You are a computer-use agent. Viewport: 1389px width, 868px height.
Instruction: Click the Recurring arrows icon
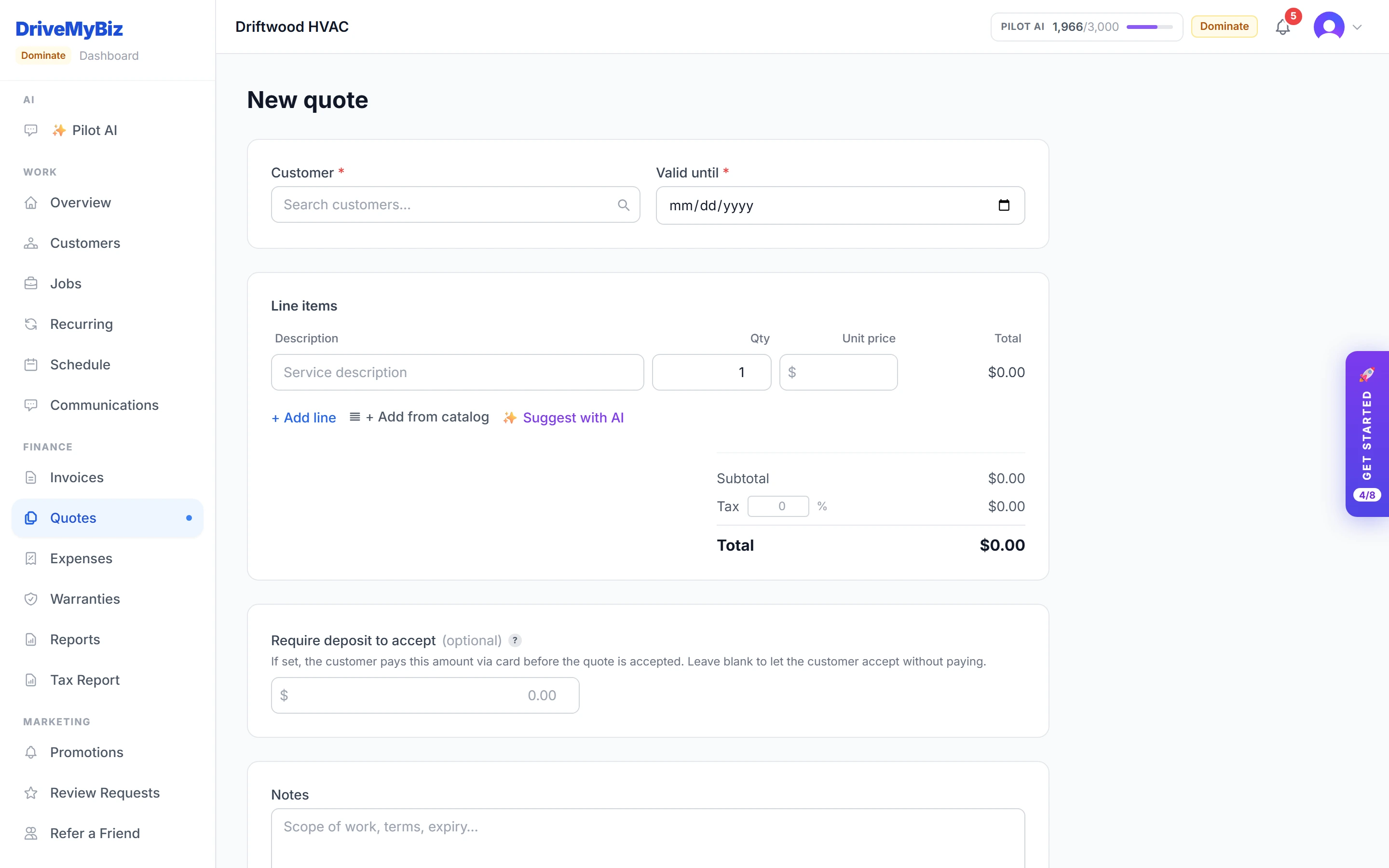(31, 325)
